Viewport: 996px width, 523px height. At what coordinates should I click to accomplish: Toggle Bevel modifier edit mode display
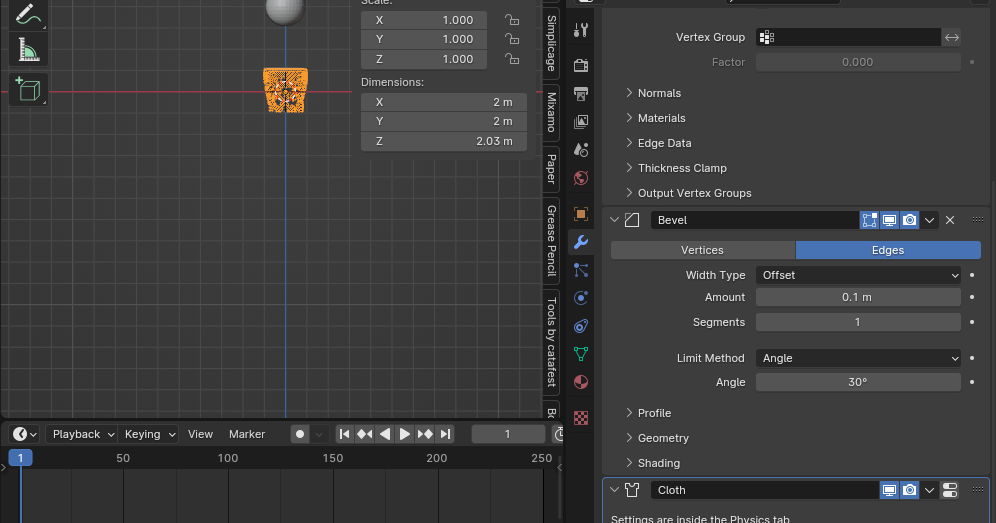(869, 220)
